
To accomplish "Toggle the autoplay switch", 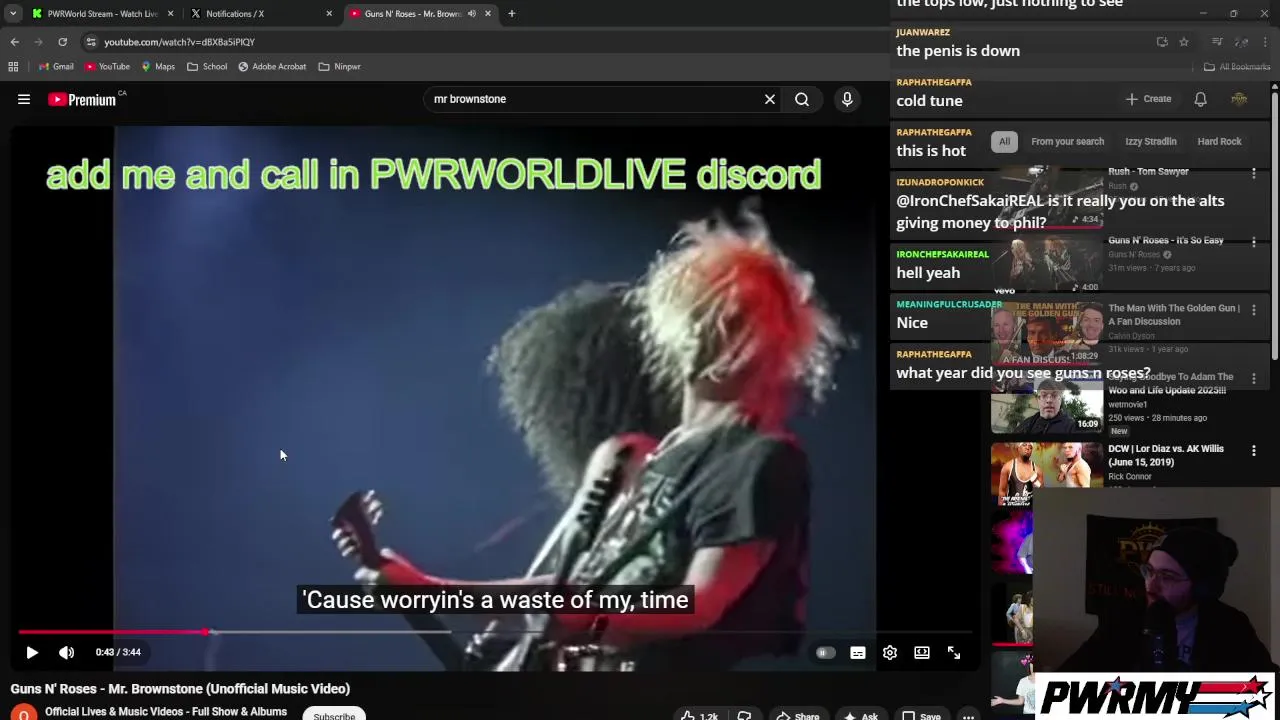I will [825, 653].
